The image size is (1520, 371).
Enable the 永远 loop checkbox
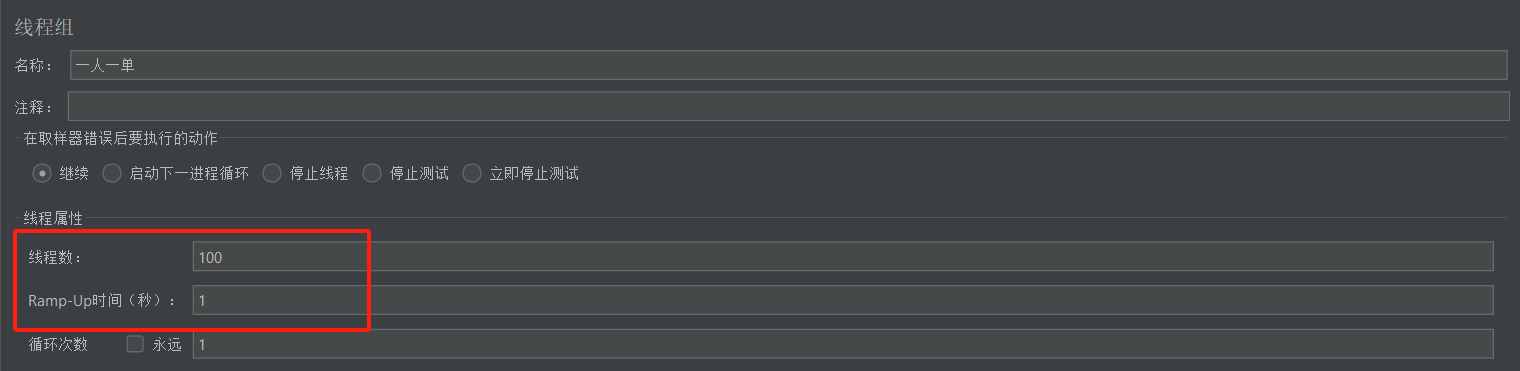pyautogui.click(x=135, y=344)
